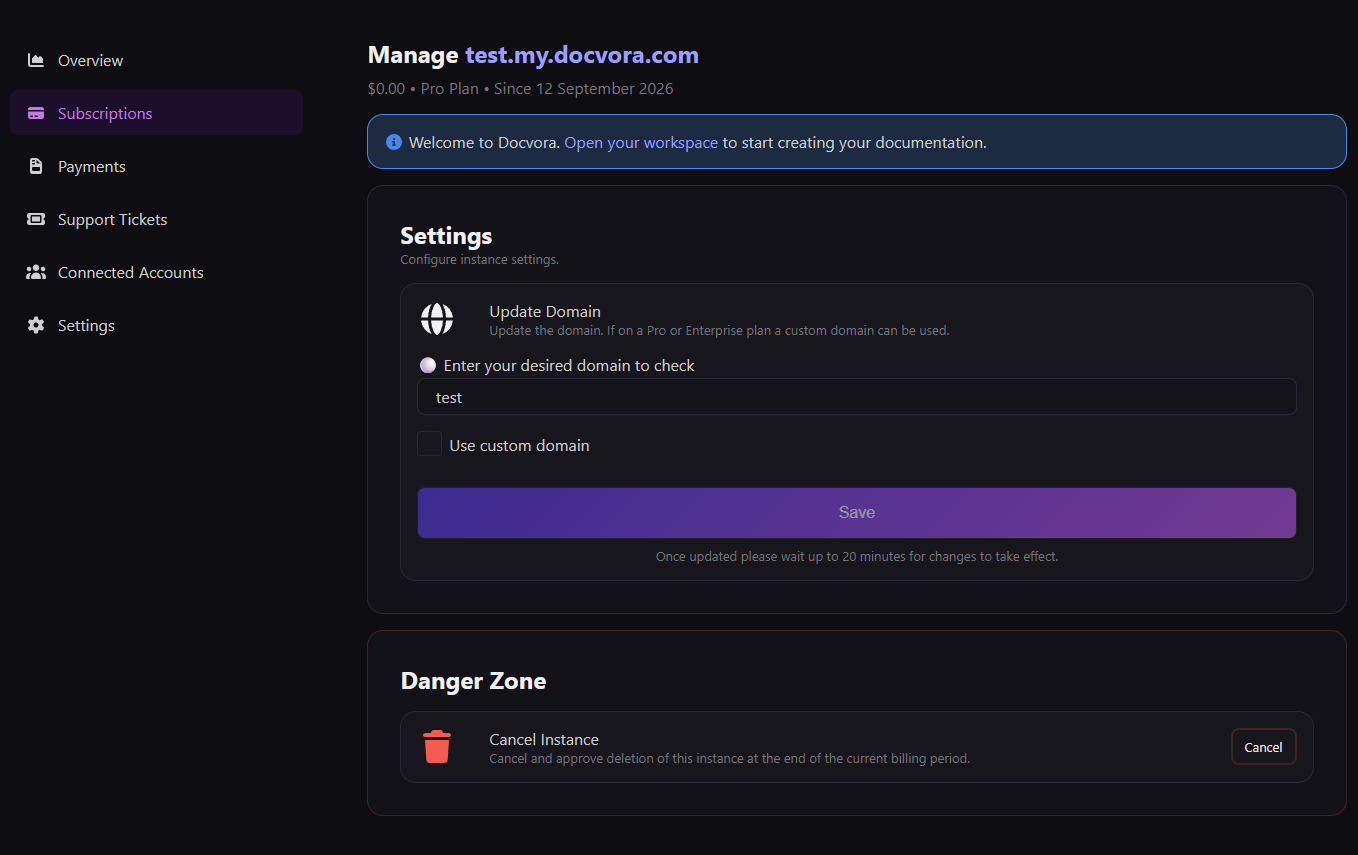Enable the Use custom domain checkbox
Image resolution: width=1358 pixels, height=855 pixels.
[x=430, y=444]
